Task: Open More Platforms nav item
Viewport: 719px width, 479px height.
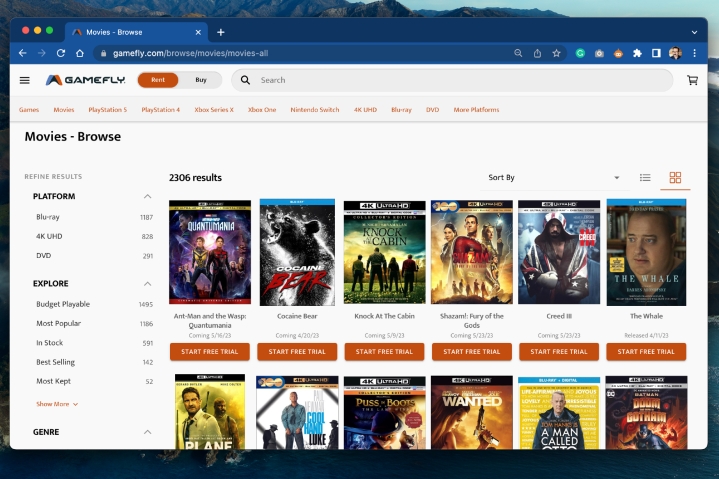Action: (476, 110)
